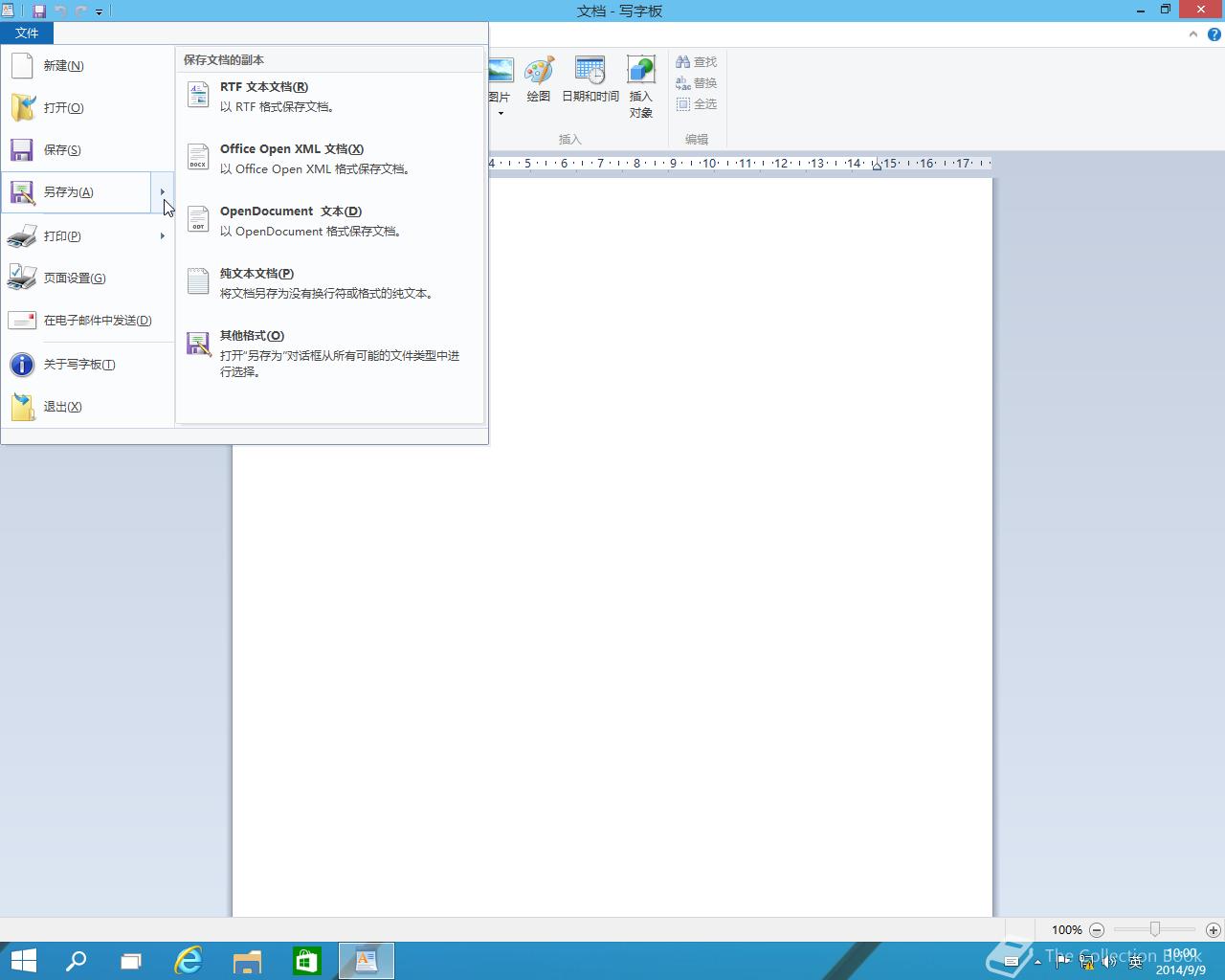Click the OpenDocument odt icon

point(198,219)
